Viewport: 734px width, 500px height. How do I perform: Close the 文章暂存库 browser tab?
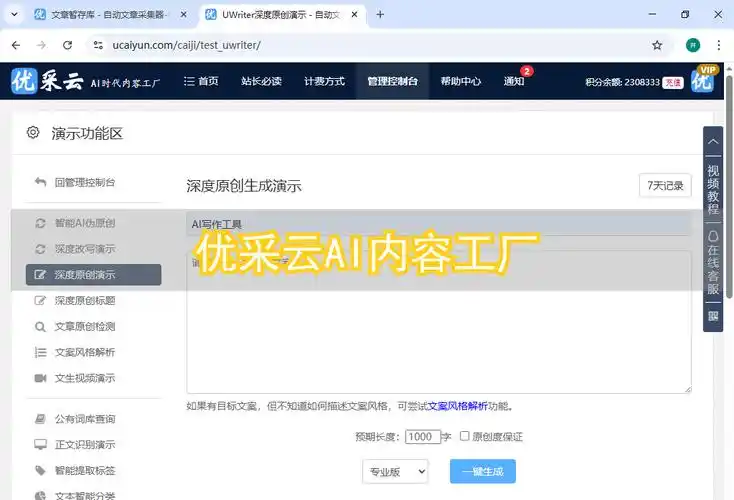pyautogui.click(x=184, y=15)
